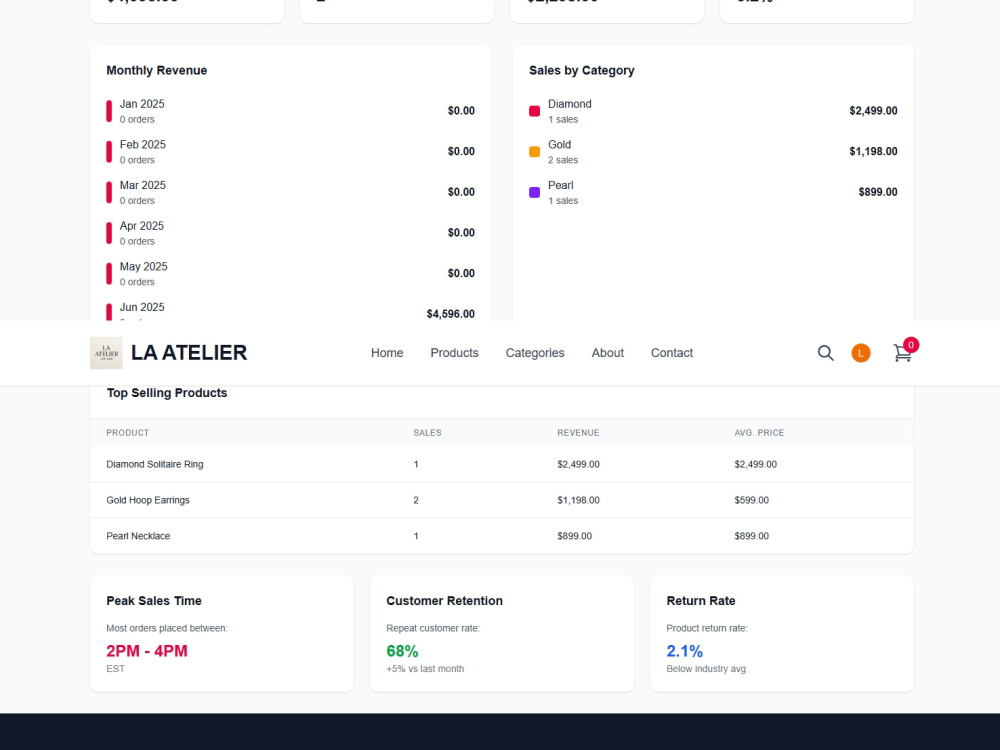Visit the About nav link
This screenshot has width=1000, height=750.
tap(608, 353)
